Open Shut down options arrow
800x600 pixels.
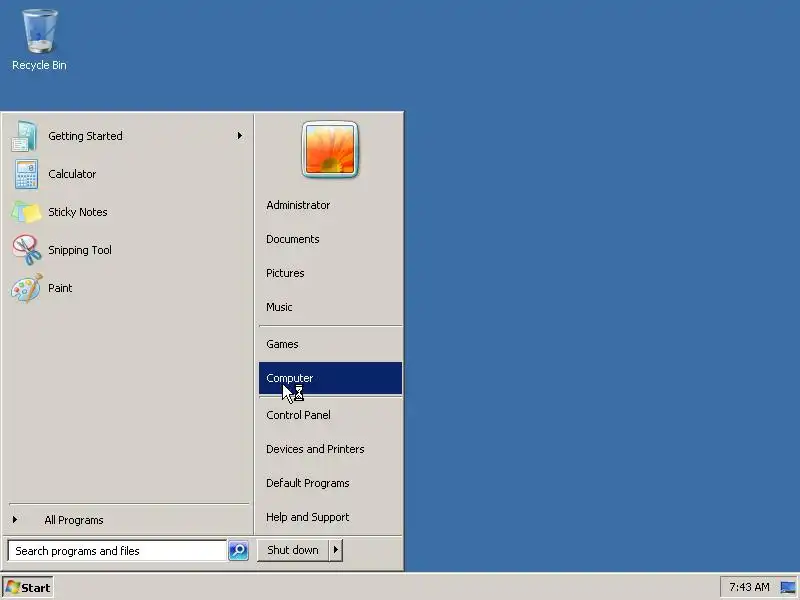pos(335,550)
